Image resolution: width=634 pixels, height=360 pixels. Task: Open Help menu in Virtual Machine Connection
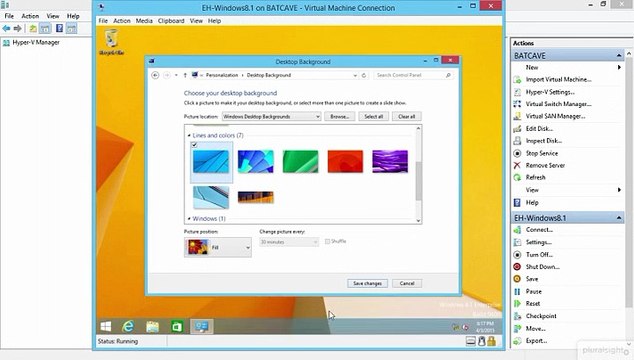click(214, 21)
